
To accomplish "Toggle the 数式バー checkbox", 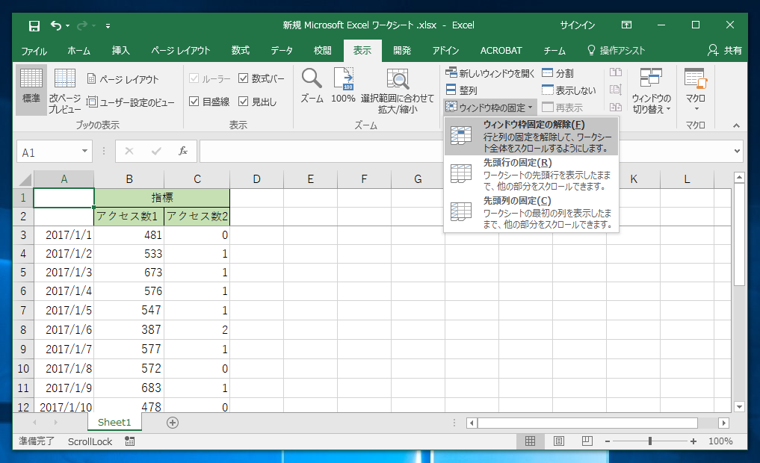I will (243, 78).
